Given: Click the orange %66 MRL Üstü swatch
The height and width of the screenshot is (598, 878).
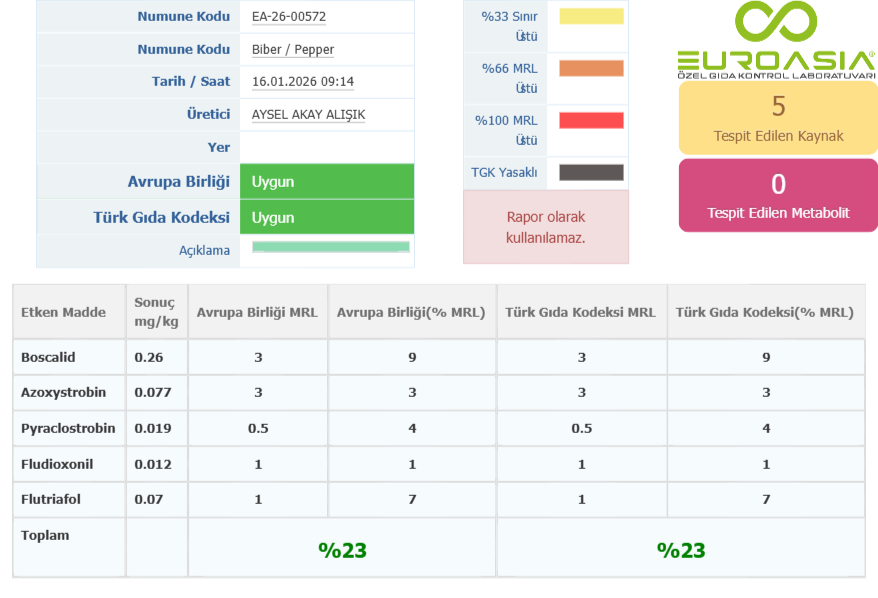Looking at the screenshot, I should [591, 69].
